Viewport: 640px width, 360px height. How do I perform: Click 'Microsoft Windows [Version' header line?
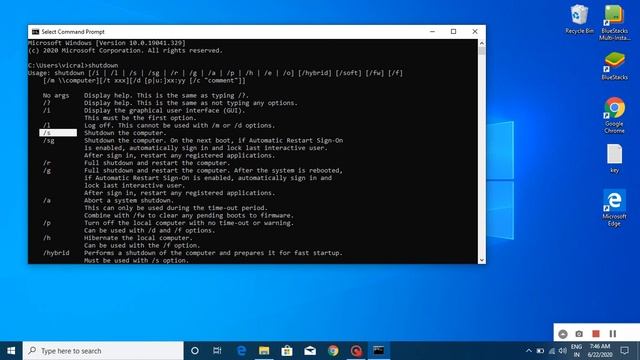107,43
